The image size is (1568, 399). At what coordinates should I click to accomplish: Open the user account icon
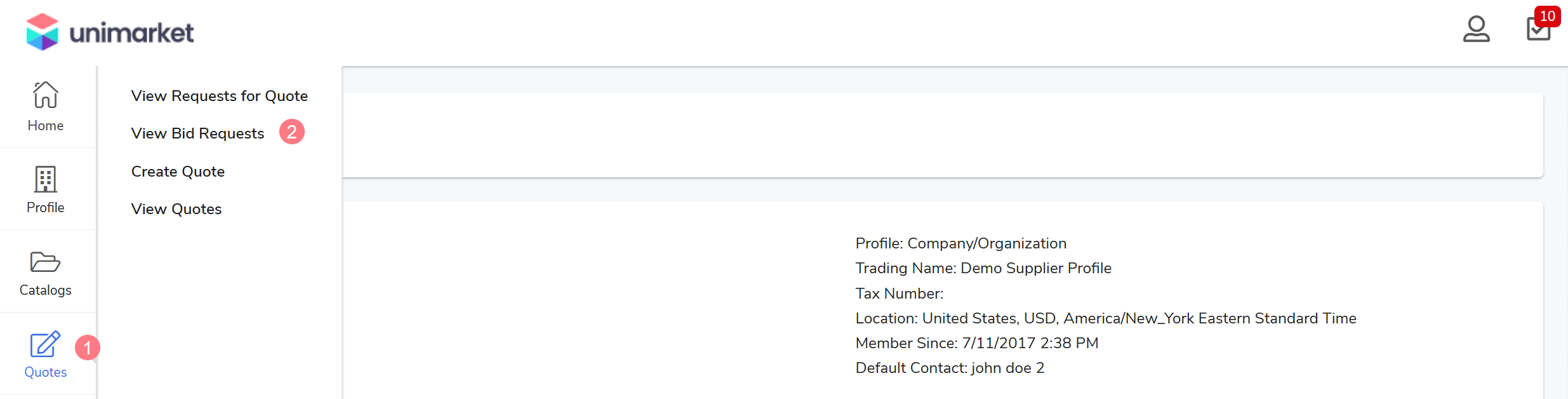[x=1476, y=29]
